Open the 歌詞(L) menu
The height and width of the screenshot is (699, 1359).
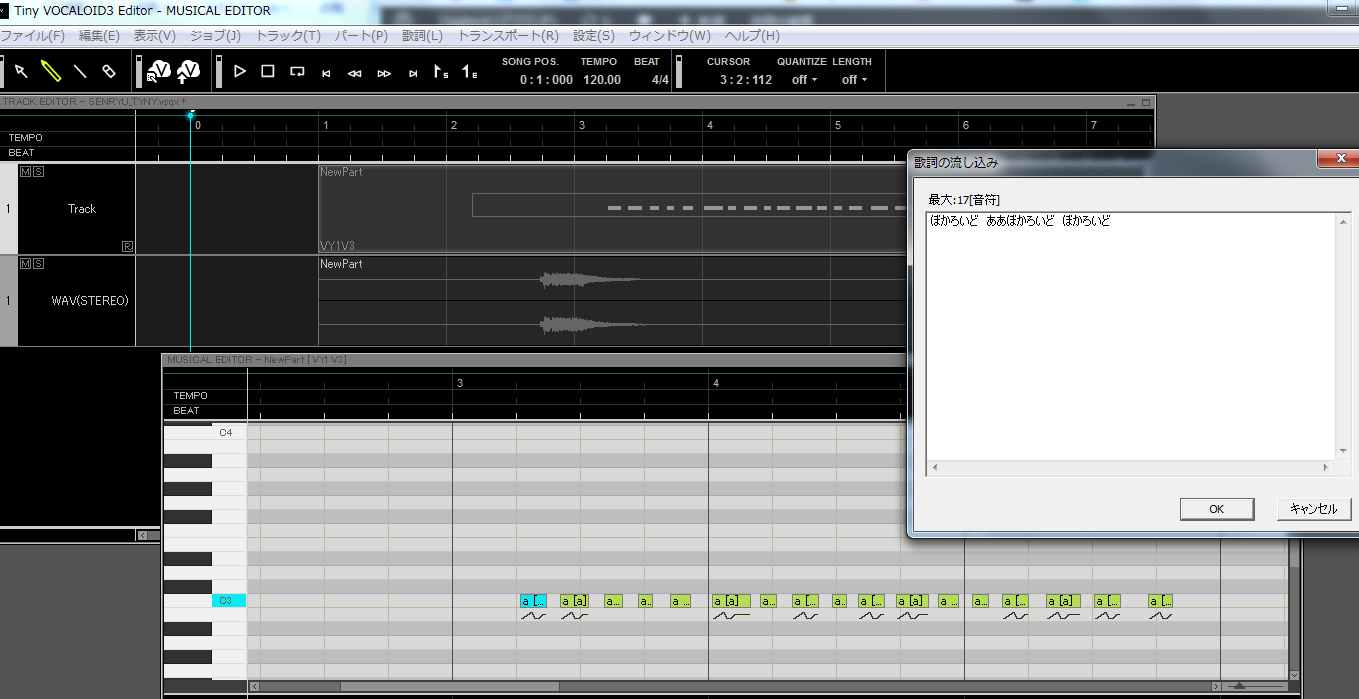pos(422,36)
